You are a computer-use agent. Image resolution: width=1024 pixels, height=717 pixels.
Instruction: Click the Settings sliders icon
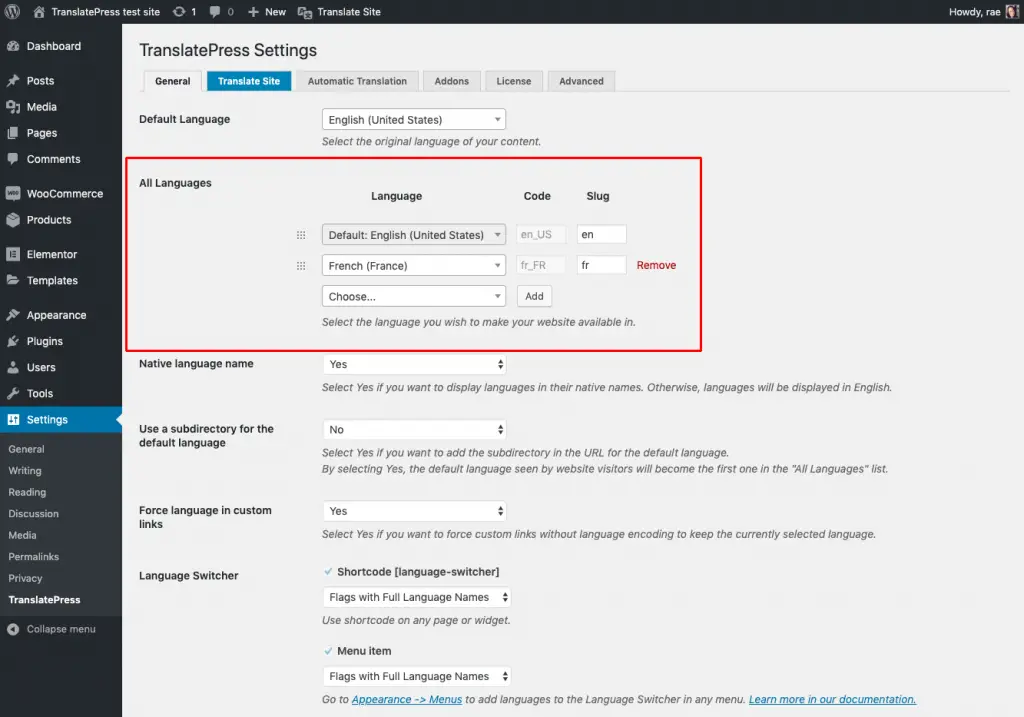[13, 420]
